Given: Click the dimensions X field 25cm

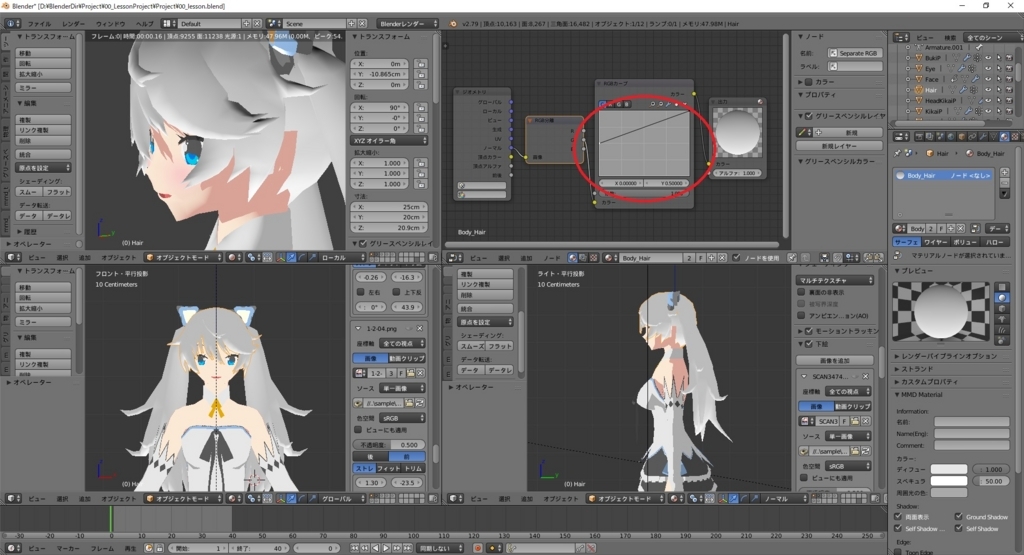Looking at the screenshot, I should [x=389, y=207].
